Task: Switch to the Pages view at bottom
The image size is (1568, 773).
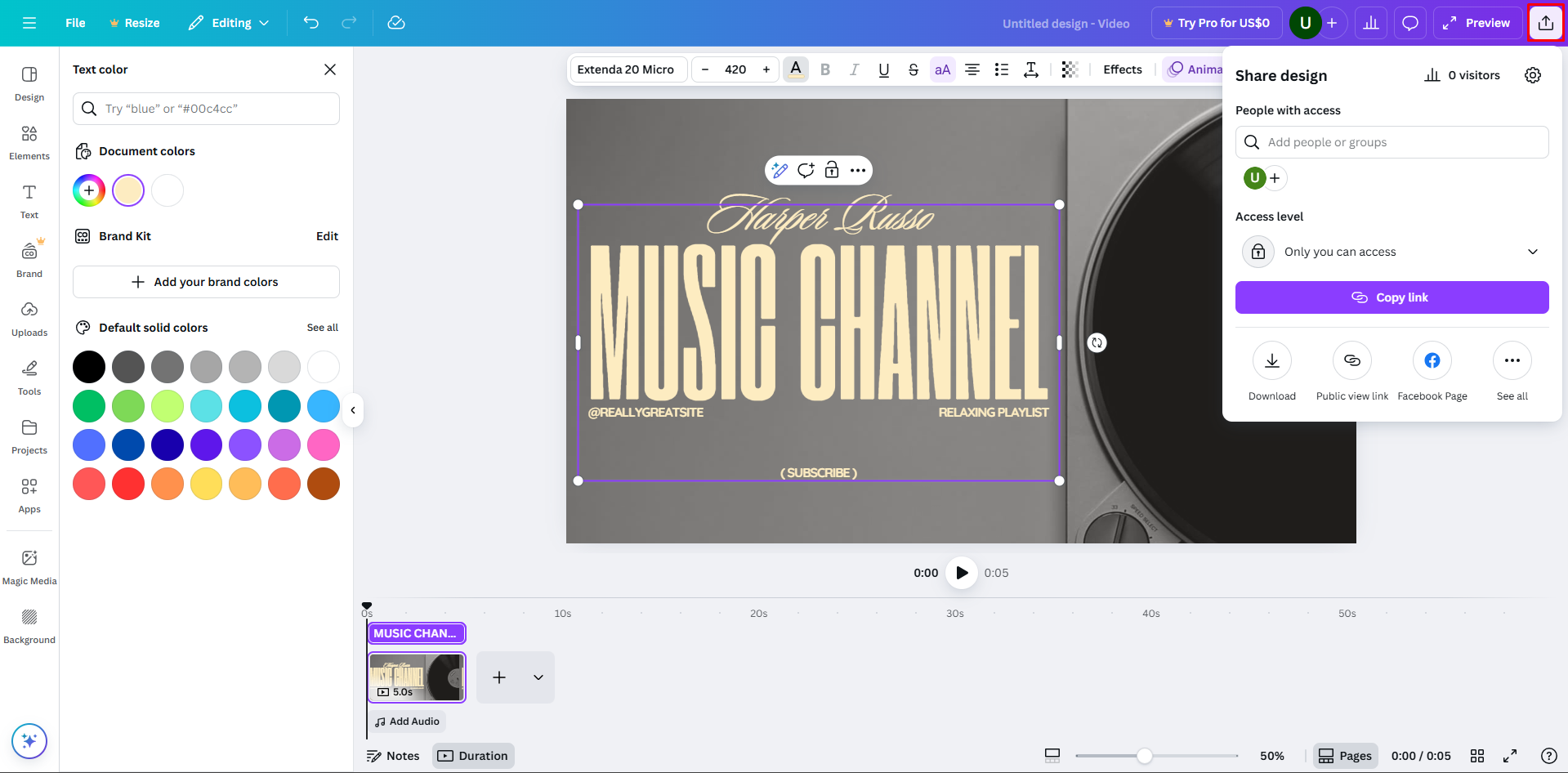Action: [1345, 756]
